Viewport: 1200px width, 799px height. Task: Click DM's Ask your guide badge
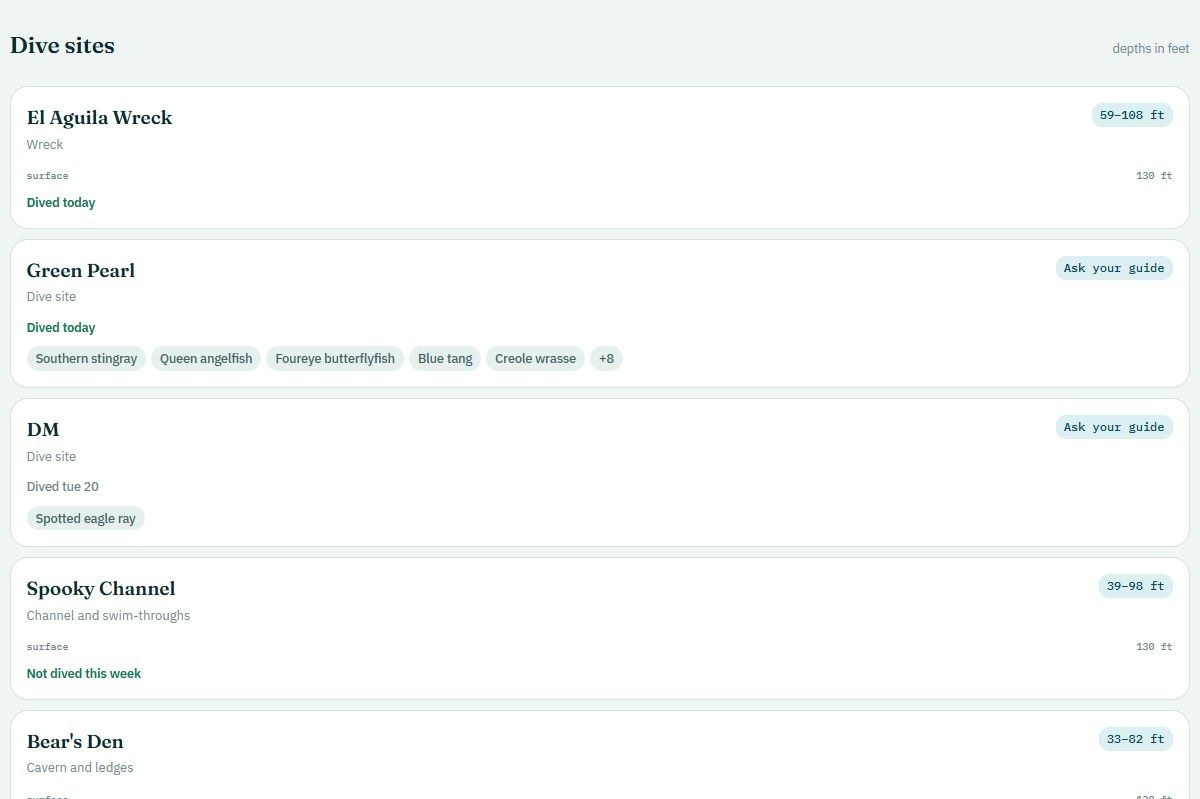[1114, 427]
